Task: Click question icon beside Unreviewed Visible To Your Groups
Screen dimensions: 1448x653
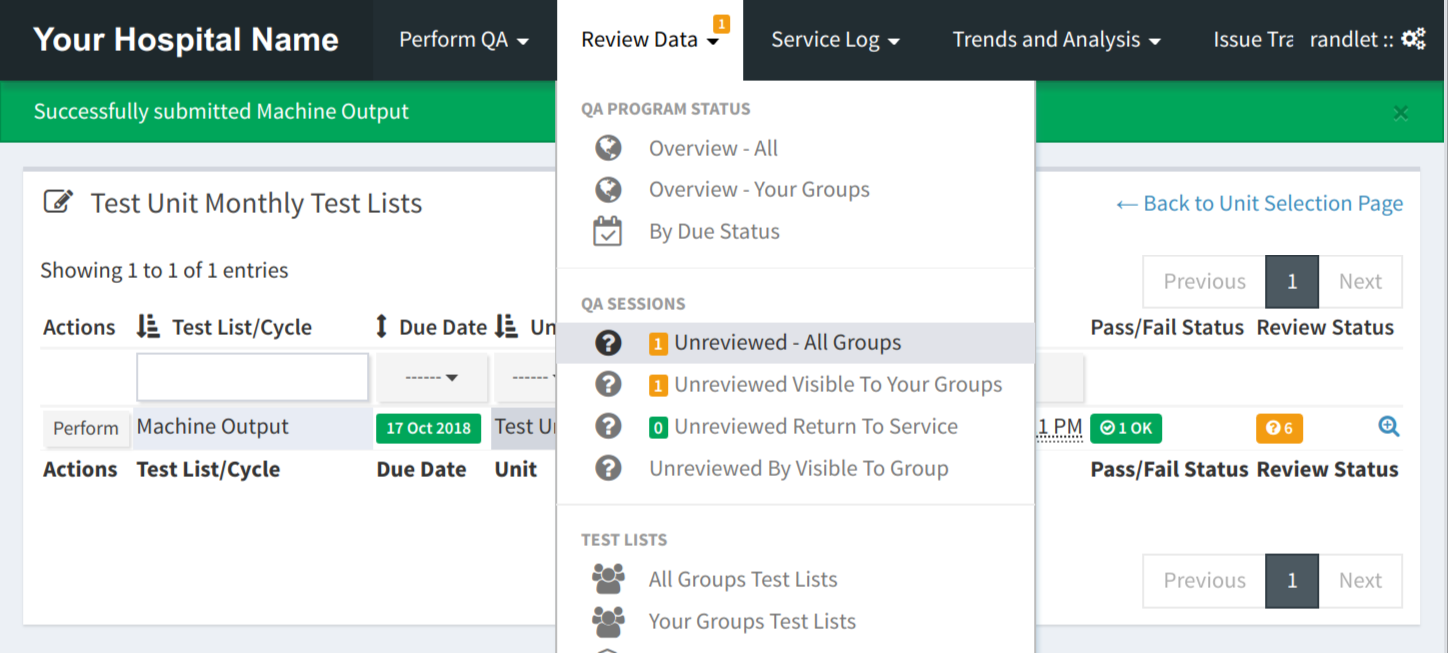Action: pos(608,384)
